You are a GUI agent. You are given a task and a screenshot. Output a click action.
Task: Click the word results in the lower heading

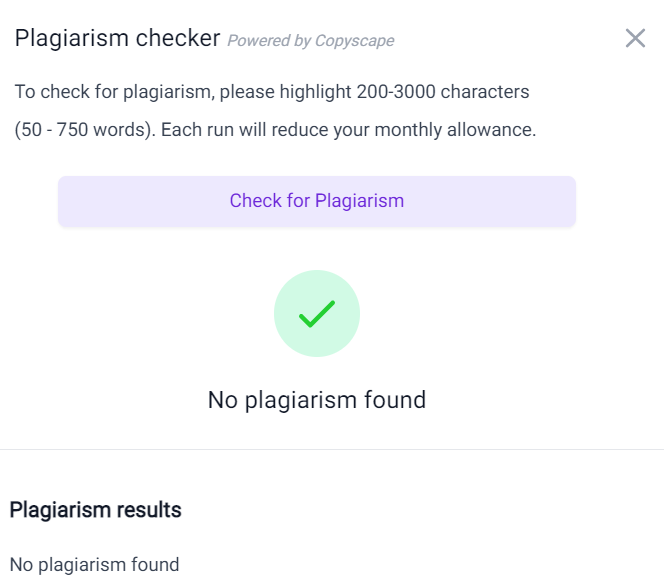coord(149,510)
